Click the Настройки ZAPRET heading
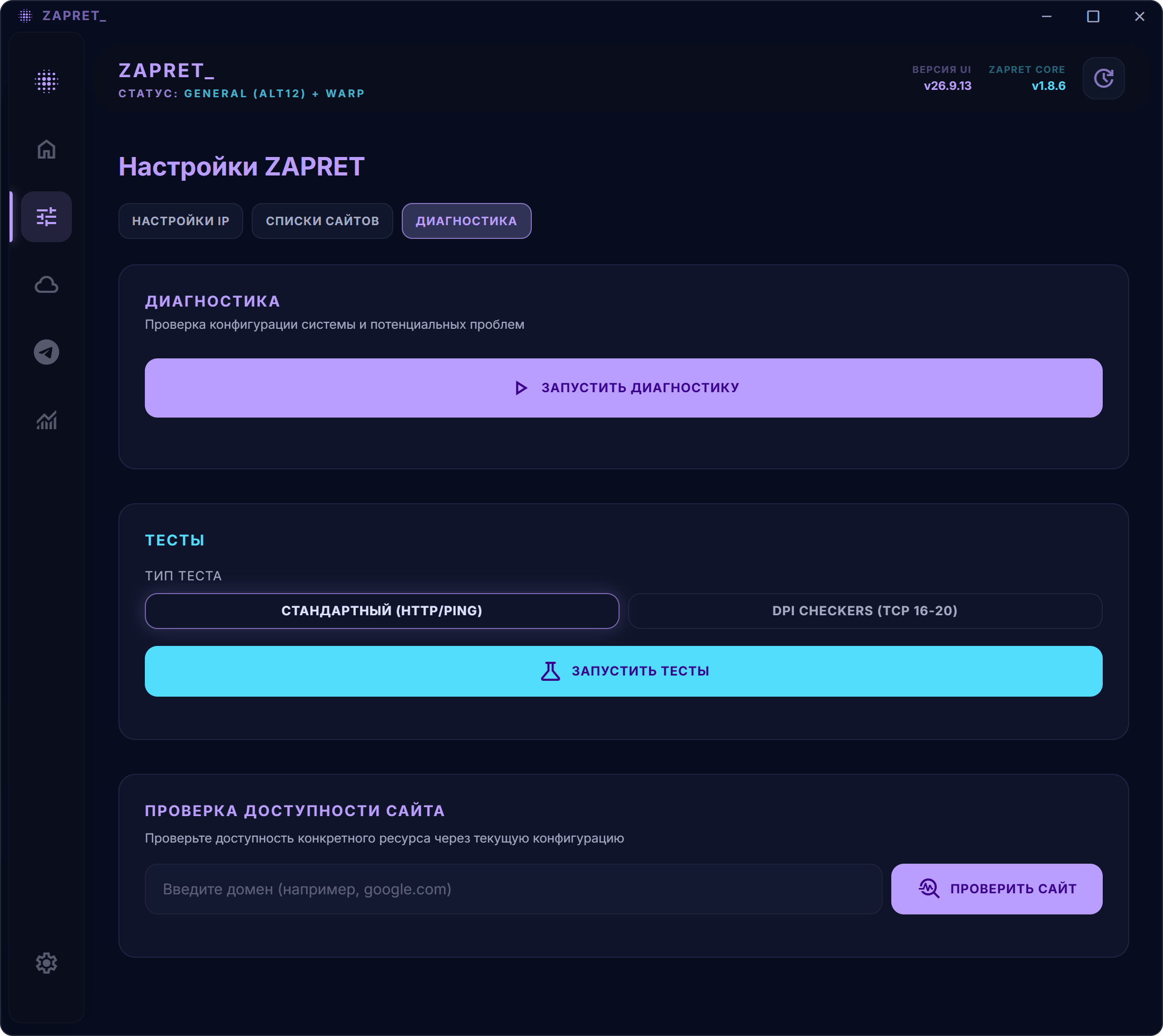 242,167
